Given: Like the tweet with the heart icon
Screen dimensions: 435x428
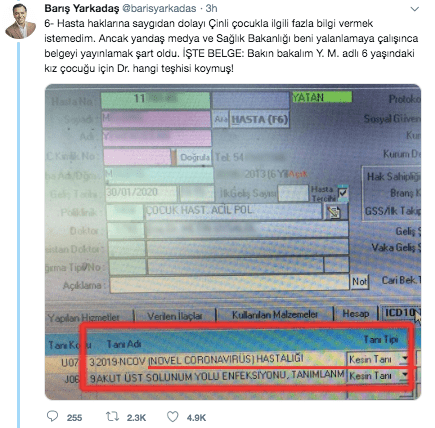Looking at the screenshot, I should (173, 417).
